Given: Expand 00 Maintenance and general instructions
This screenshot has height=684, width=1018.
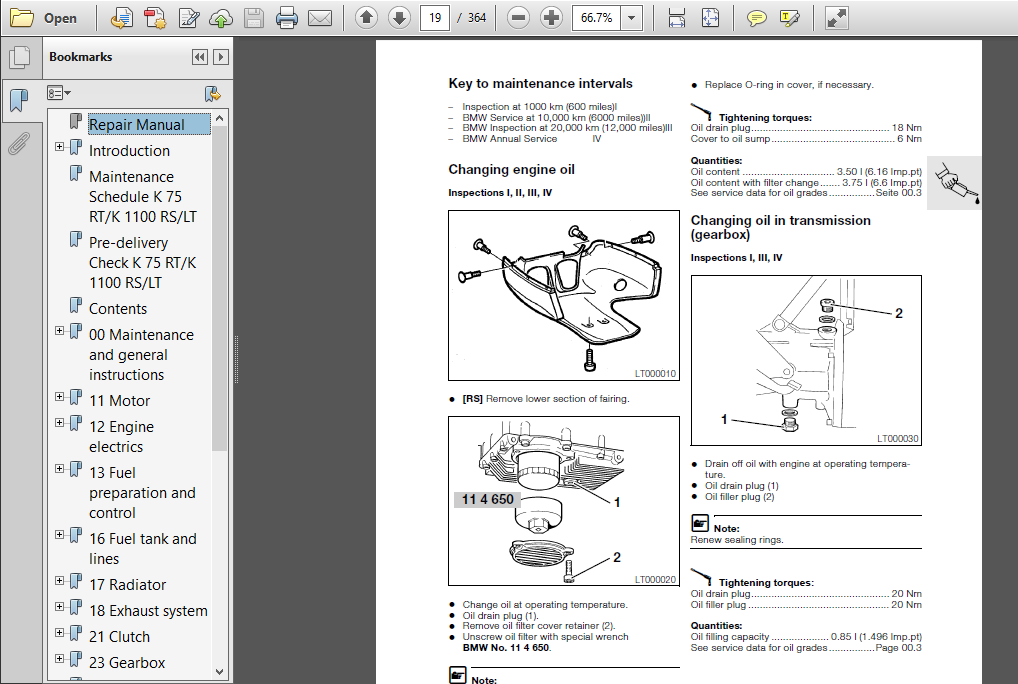Looking at the screenshot, I should tap(60, 331).
